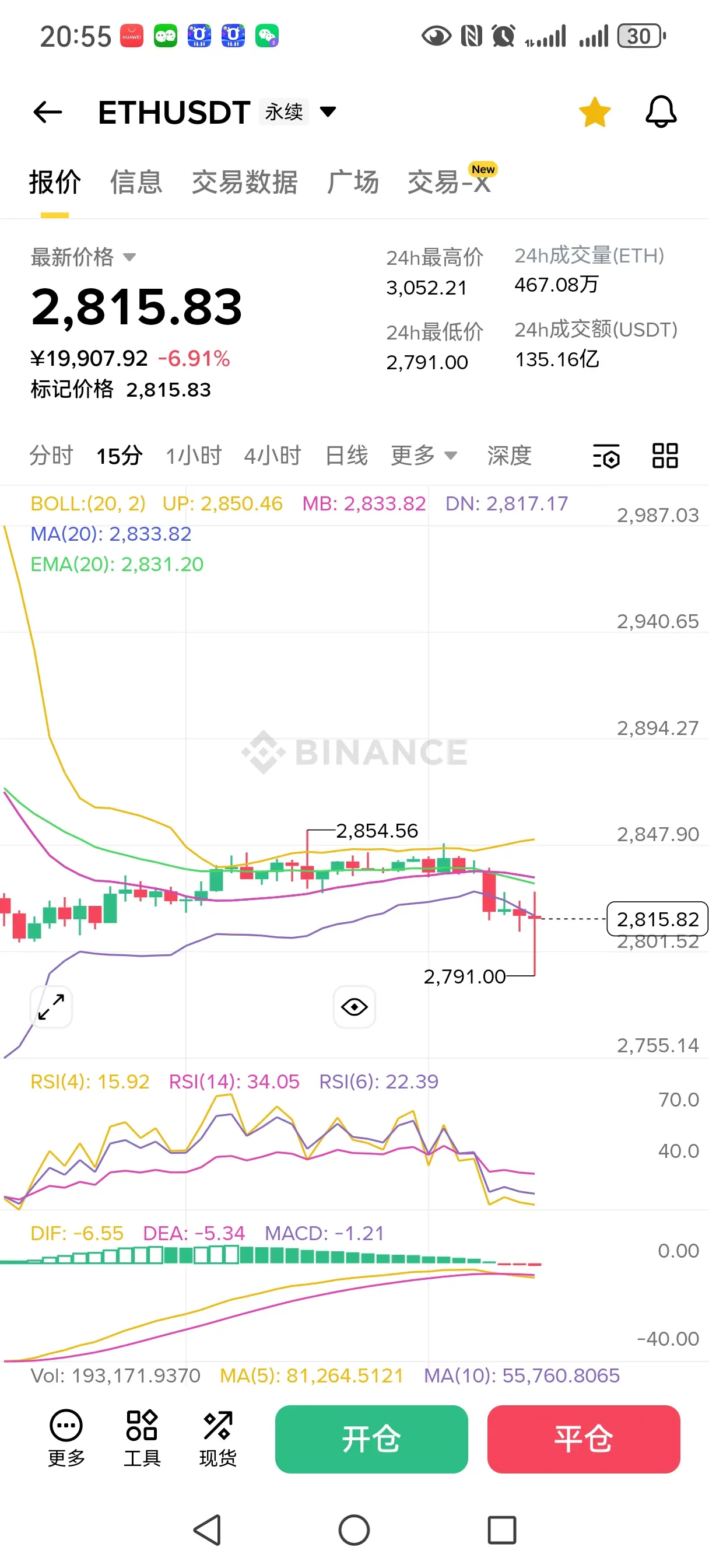Screen dimensions: 709x1568
Task: Open the chart grid layout icon
Action: click(665, 456)
